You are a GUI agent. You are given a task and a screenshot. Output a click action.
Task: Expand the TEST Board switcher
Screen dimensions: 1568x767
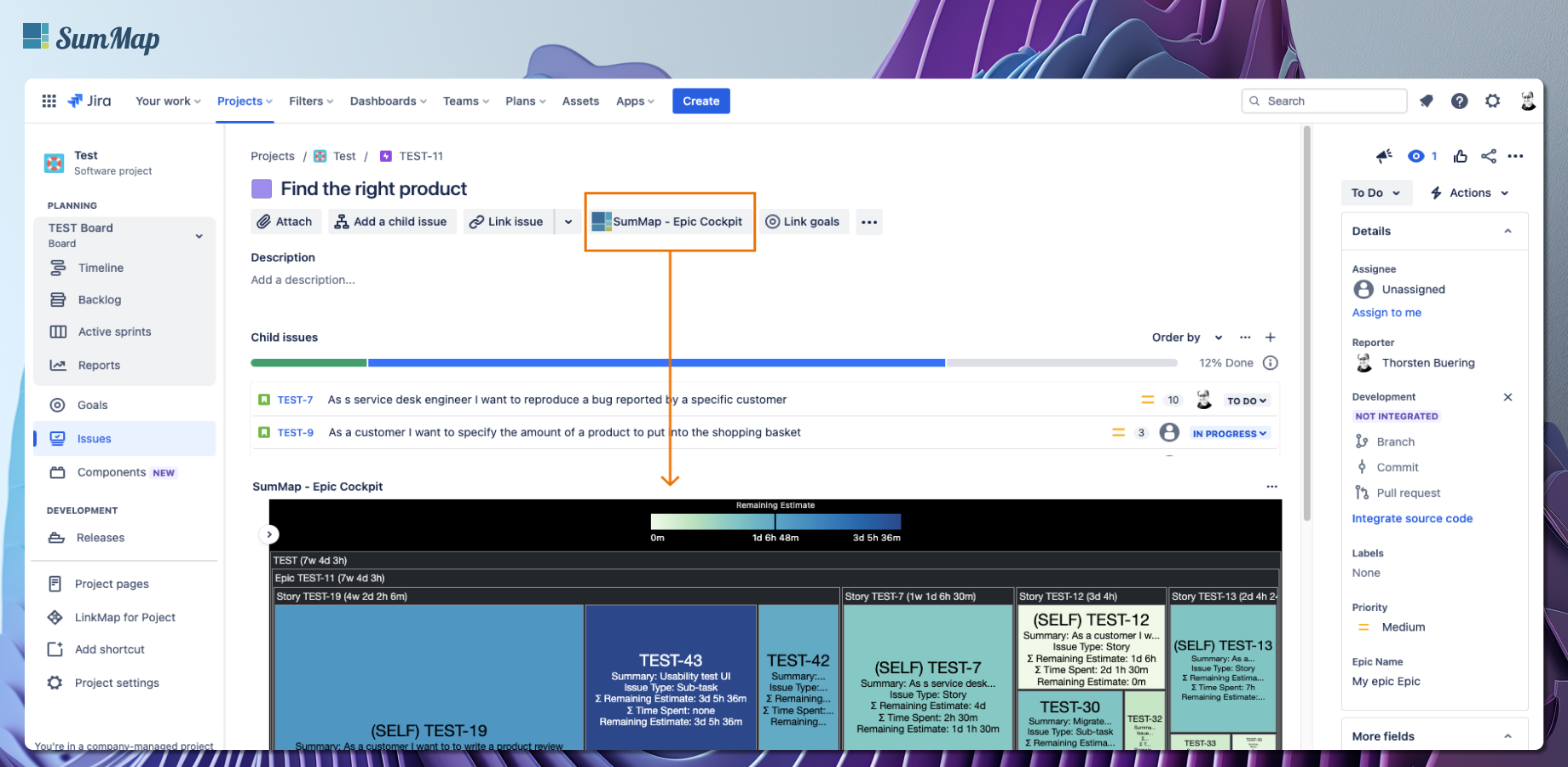[x=199, y=236]
